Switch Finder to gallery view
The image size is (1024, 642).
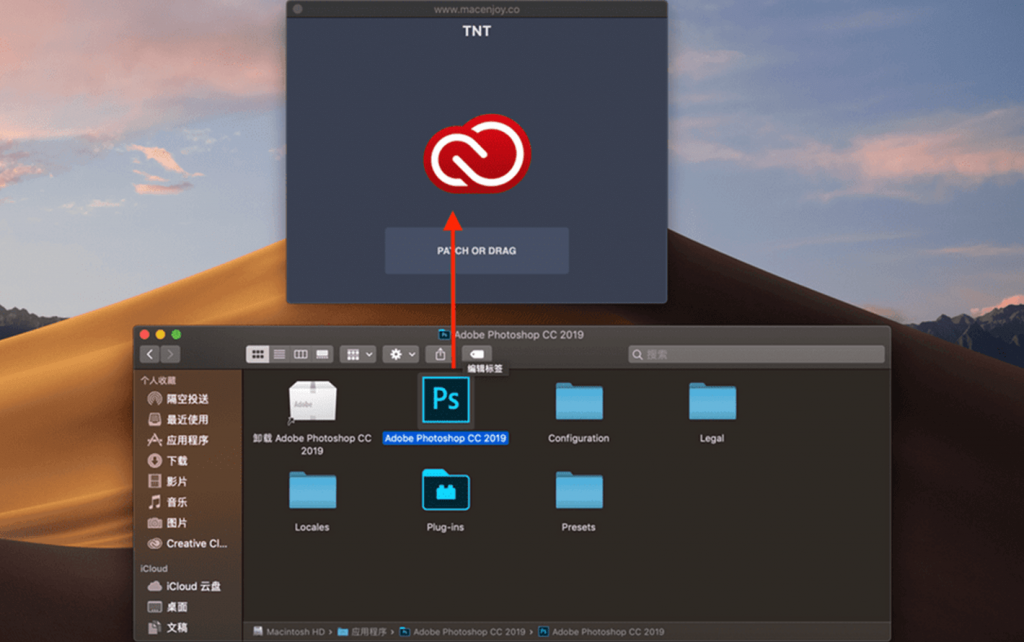pyautogui.click(x=322, y=354)
